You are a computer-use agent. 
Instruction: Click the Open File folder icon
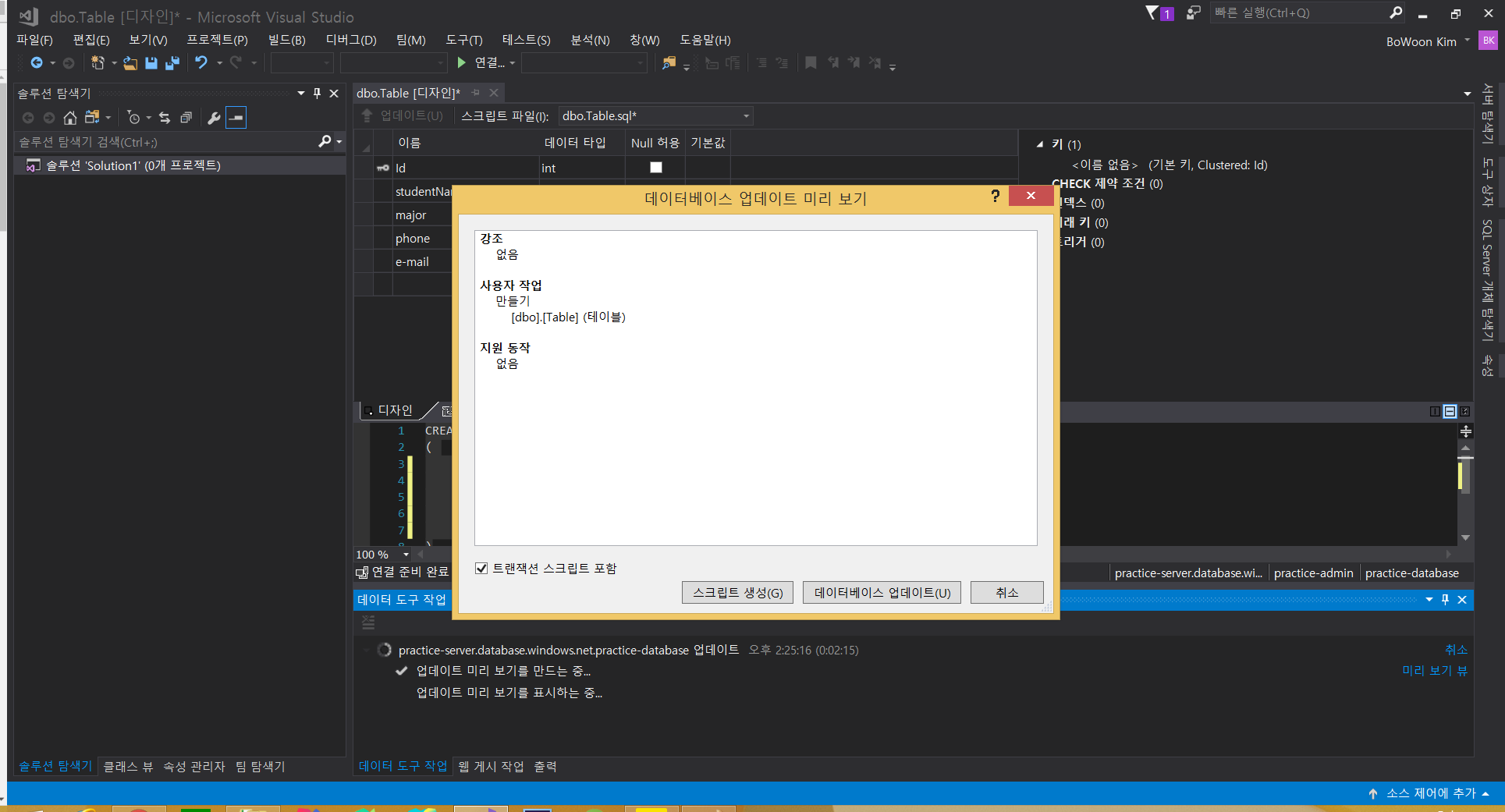click(130, 63)
